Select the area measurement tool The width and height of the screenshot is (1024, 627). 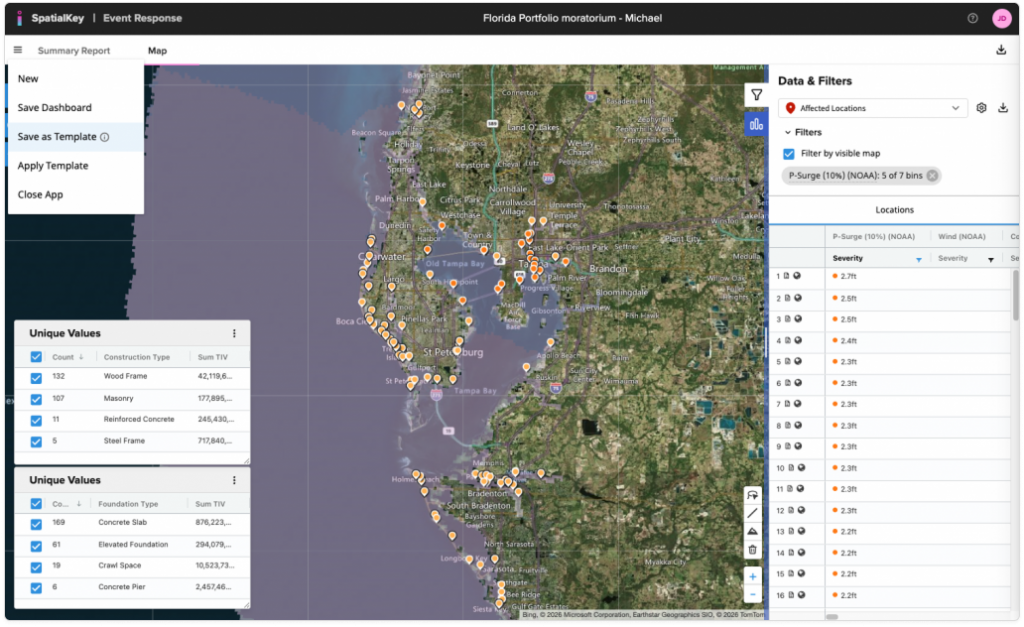click(x=752, y=531)
